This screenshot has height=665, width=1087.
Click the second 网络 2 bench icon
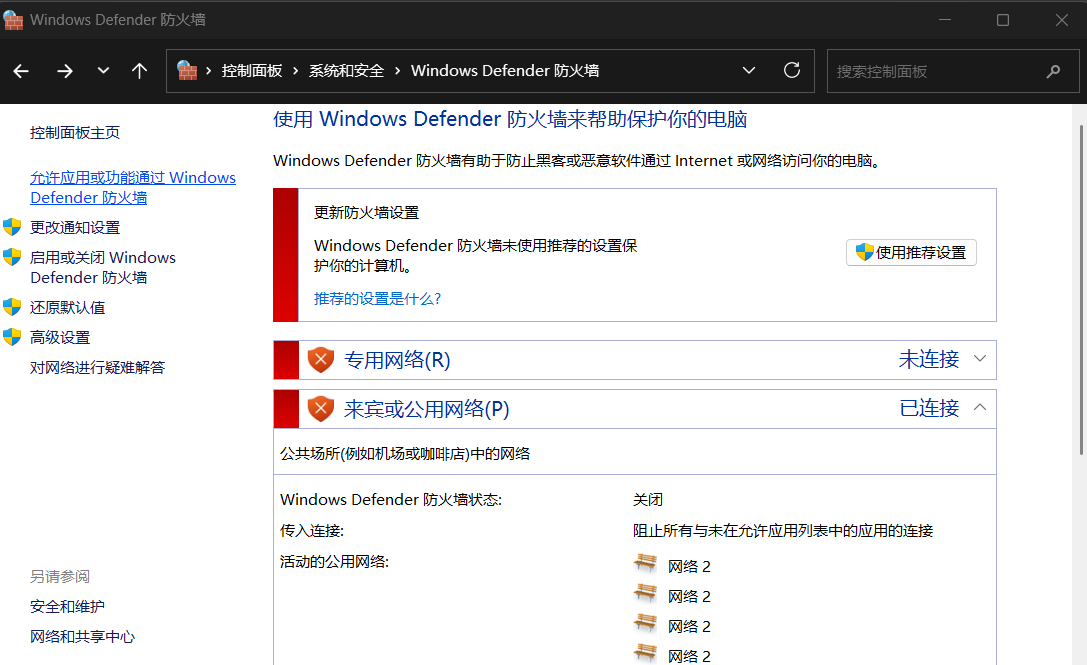pos(645,593)
